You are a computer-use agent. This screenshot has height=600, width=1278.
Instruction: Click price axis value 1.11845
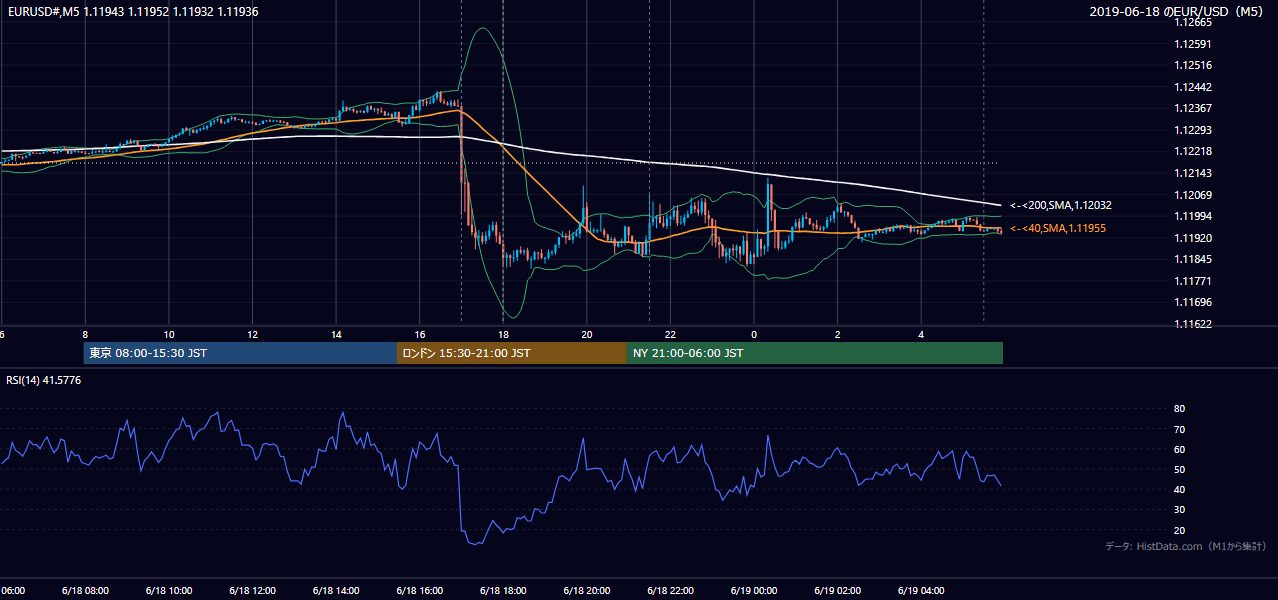[1194, 259]
